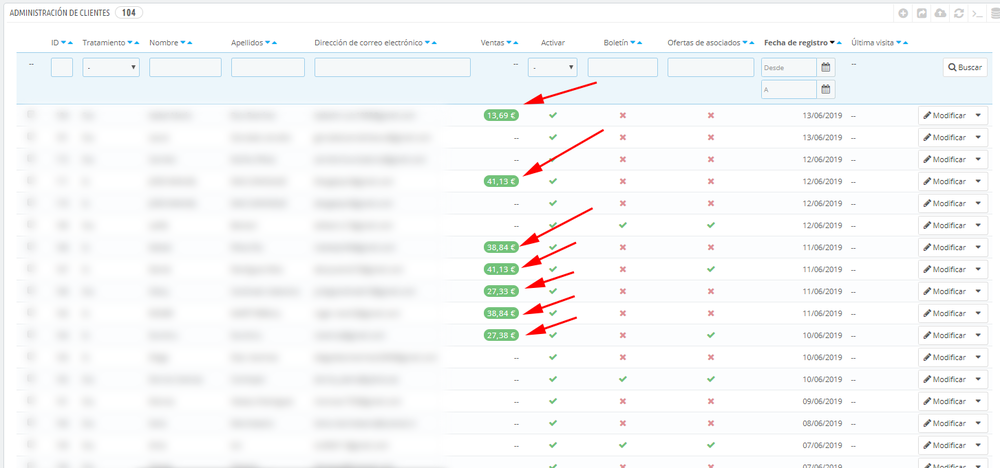Sort Nombre column descending

pos(182,43)
